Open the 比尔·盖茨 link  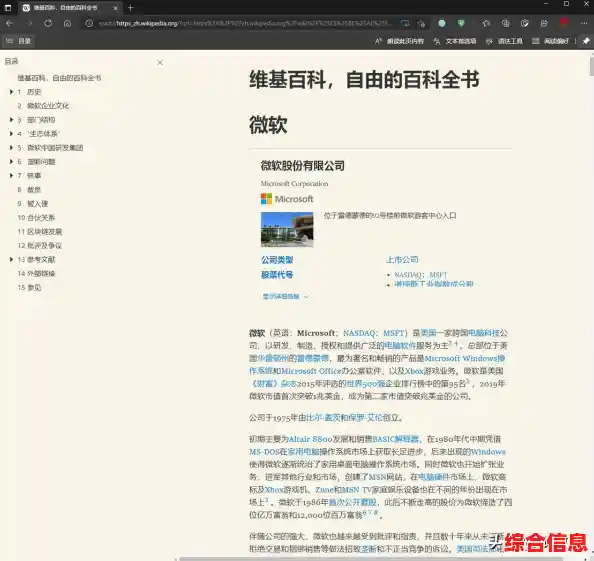coord(323,417)
